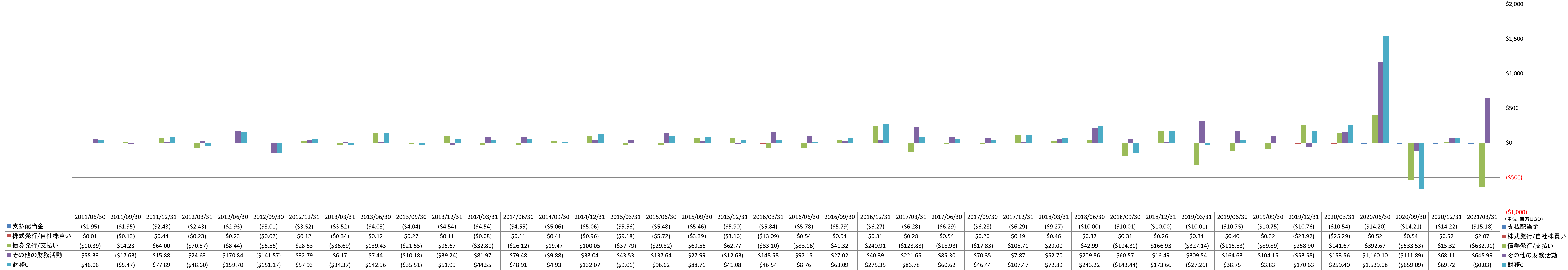Viewport: 1568px width, 270px height.
Task: Click the $645.99 cell
Action: 1482,255
